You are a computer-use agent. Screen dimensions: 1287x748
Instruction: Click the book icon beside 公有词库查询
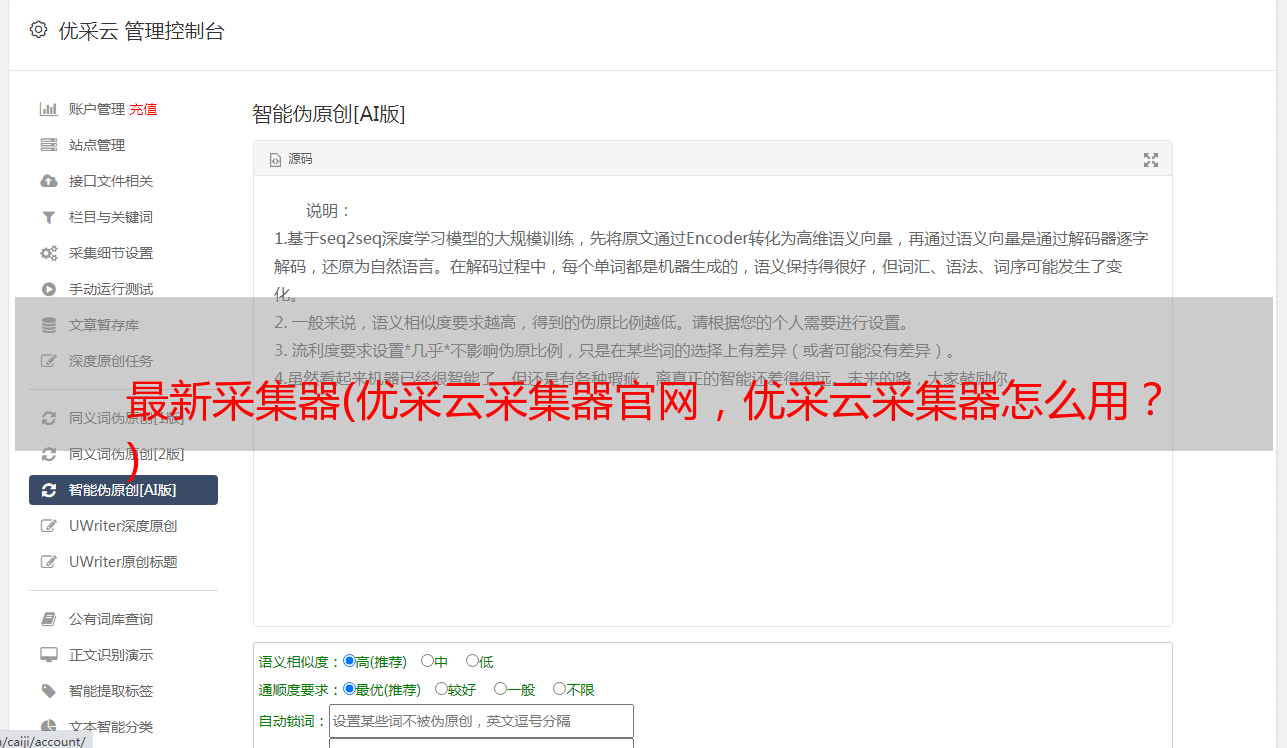coord(48,619)
